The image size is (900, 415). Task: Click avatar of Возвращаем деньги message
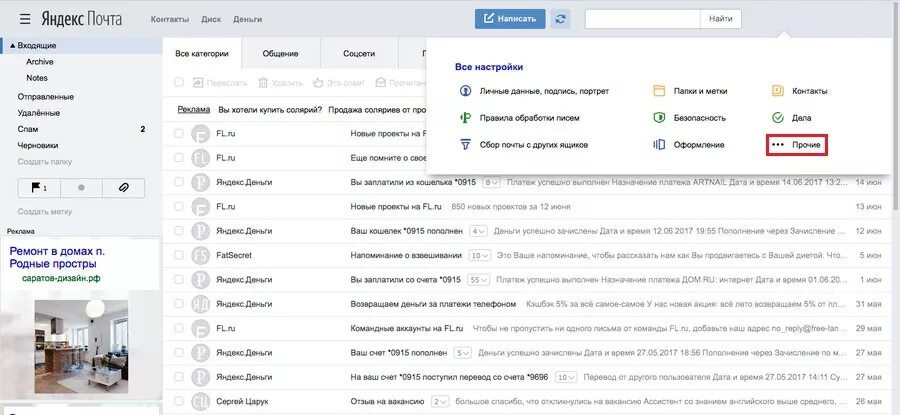tap(200, 304)
